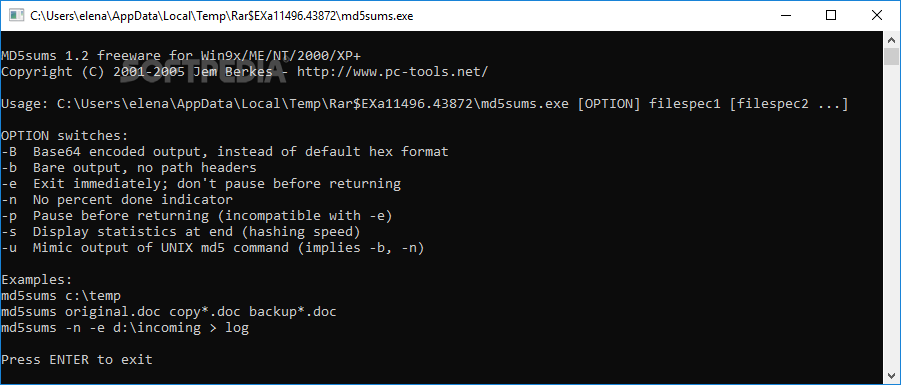Screen dimensions: 901x385
Task: Click the scrollbar down arrow
Action: pos(891,376)
